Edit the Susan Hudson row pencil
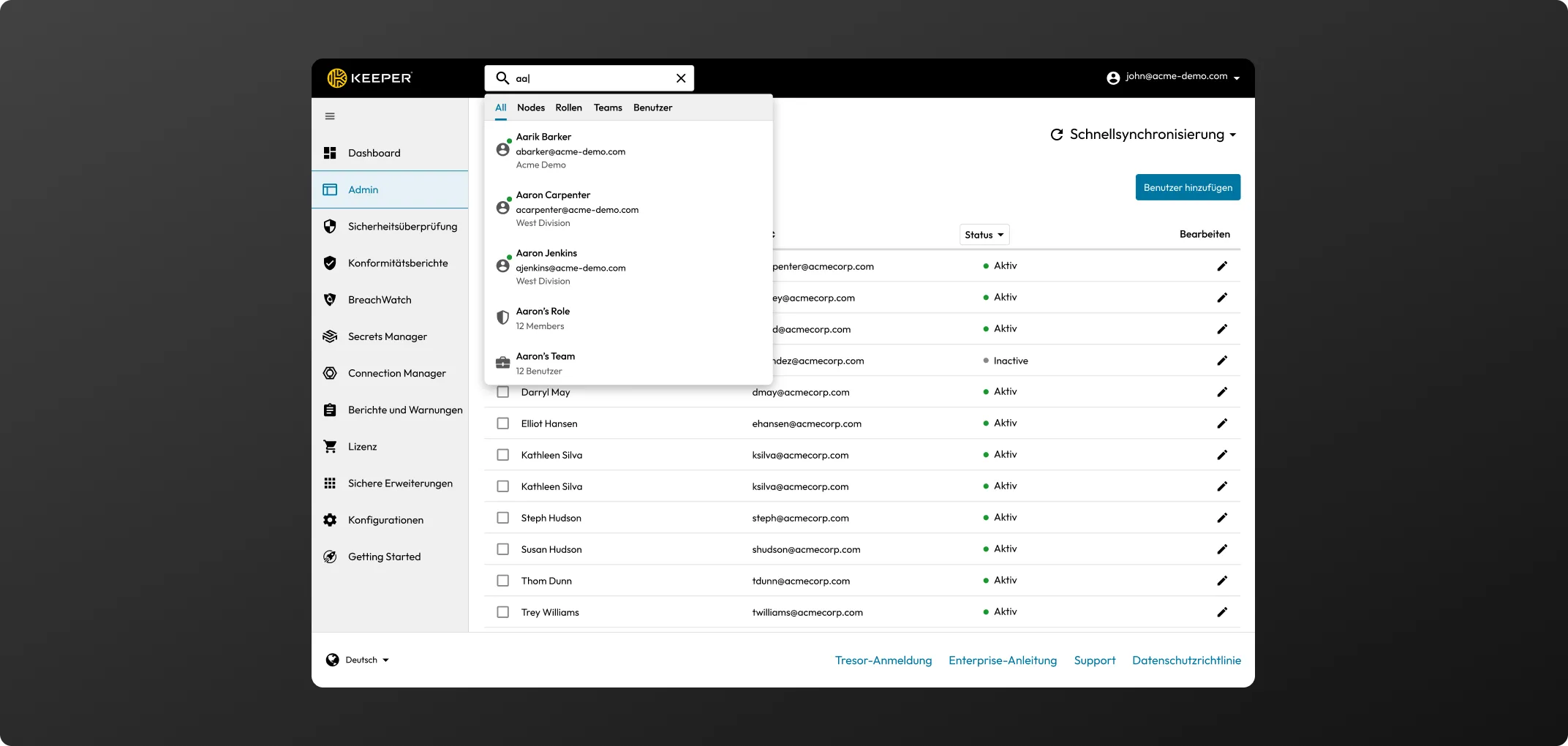The width and height of the screenshot is (1568, 746). (1222, 549)
